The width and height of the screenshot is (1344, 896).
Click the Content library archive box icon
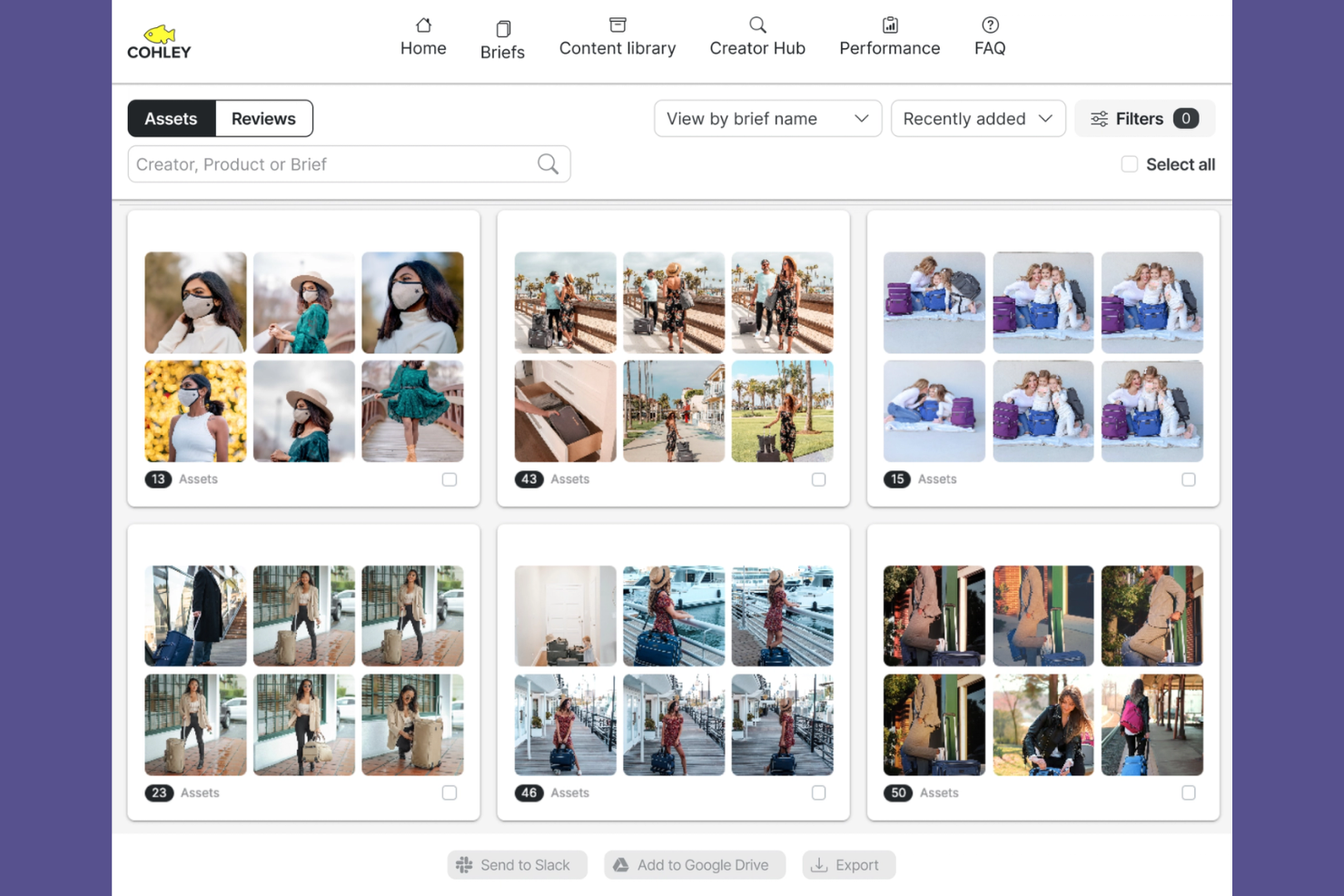tap(618, 25)
